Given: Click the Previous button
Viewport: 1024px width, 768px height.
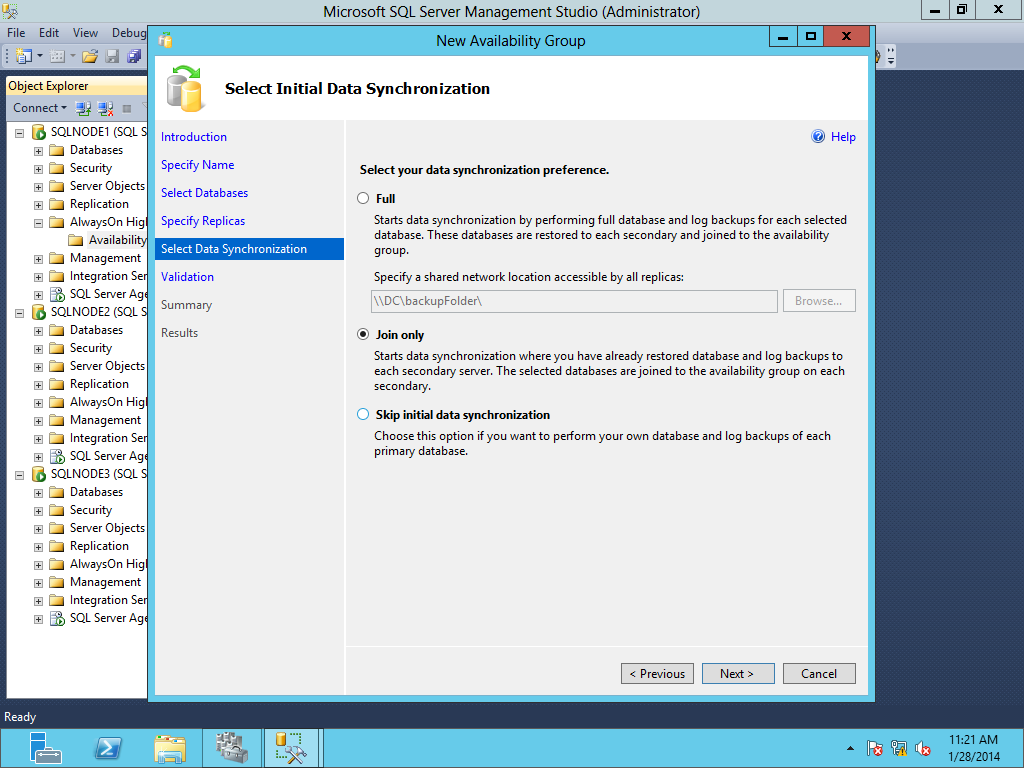Looking at the screenshot, I should pyautogui.click(x=657, y=673).
